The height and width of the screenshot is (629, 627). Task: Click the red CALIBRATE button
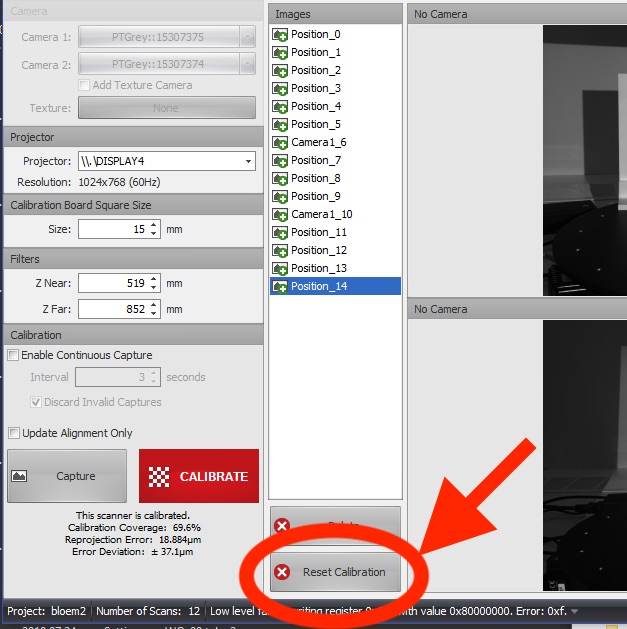(199, 477)
